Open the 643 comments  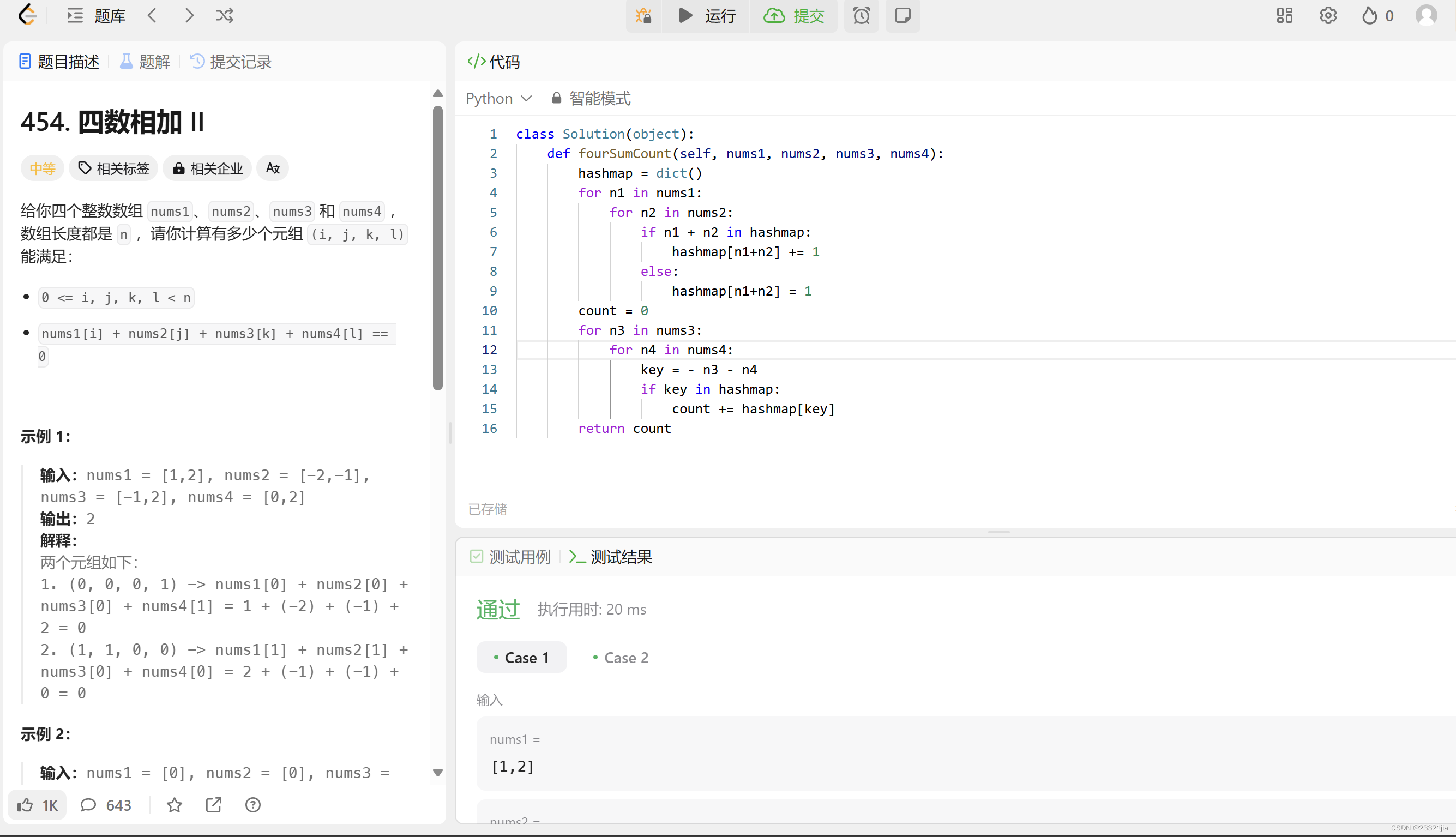pos(106,805)
